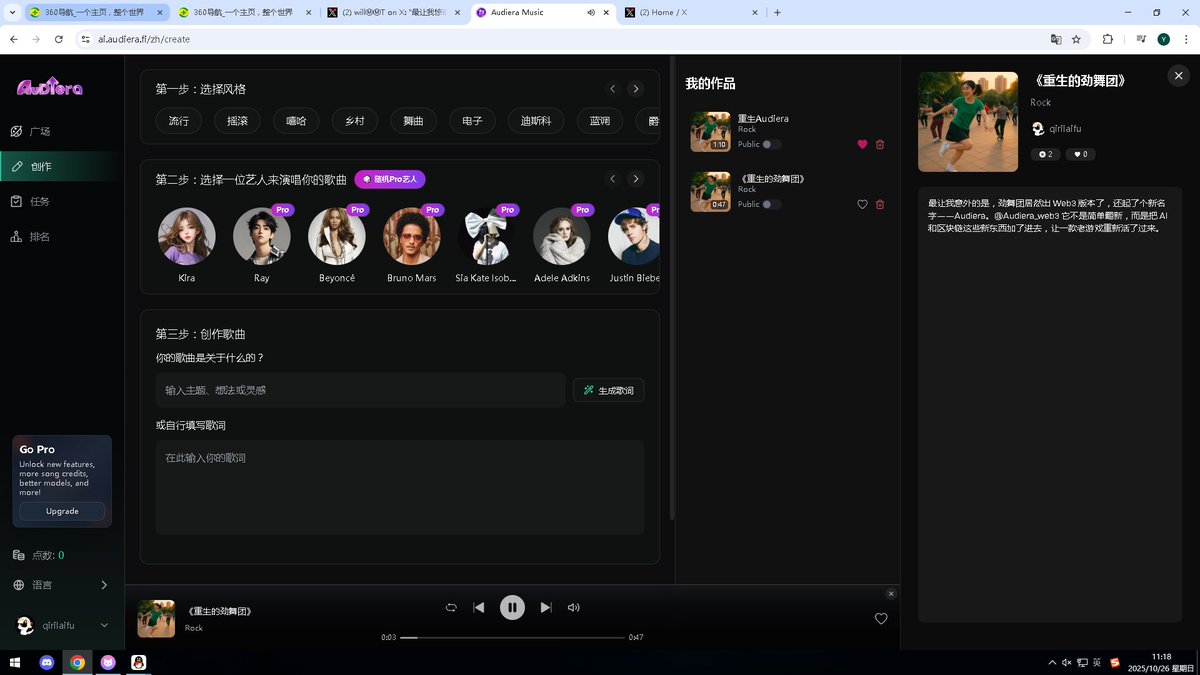
Task: Expand the qirilaifu account menu
Action: point(62,625)
